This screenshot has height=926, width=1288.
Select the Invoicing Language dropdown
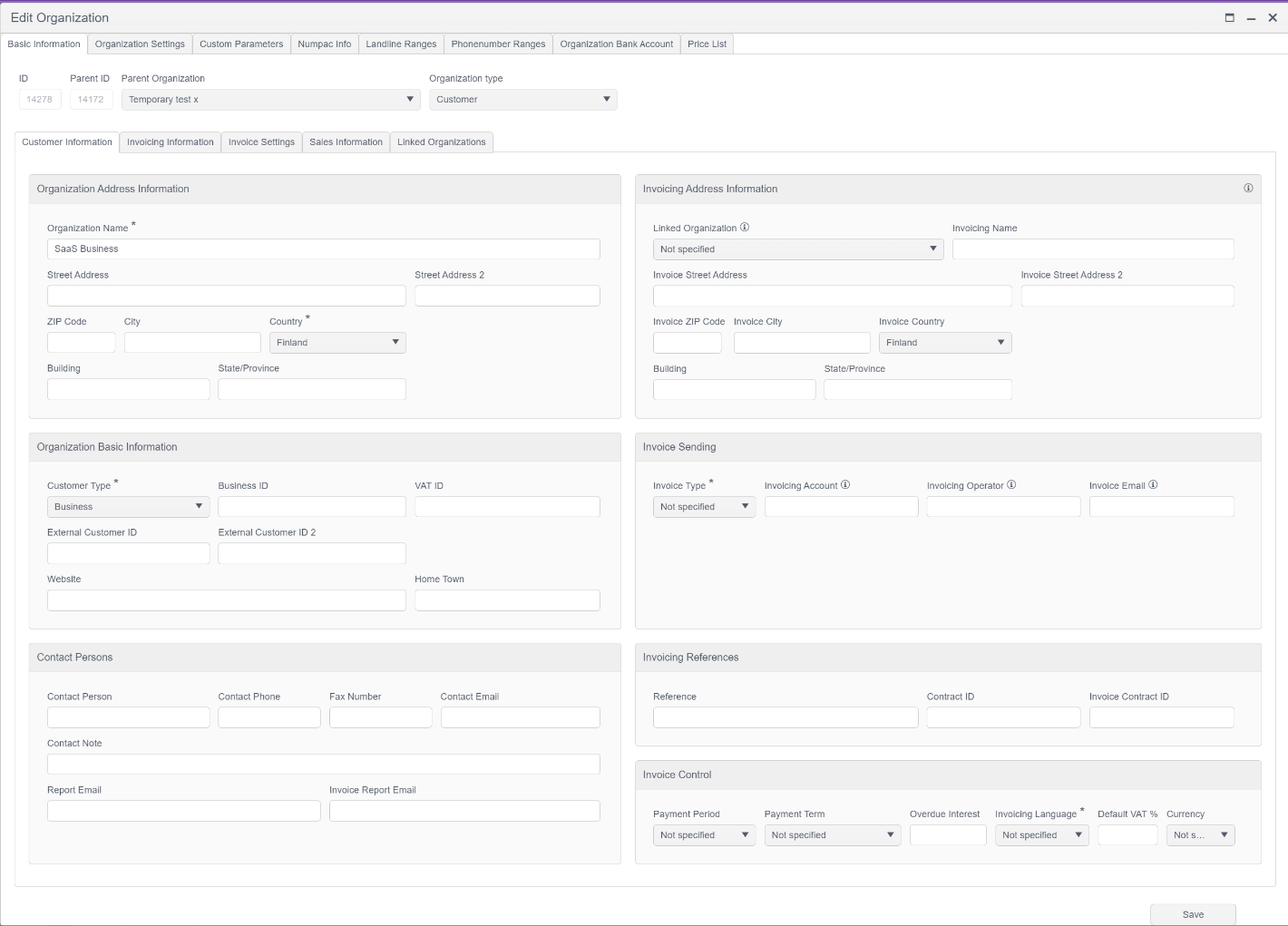click(1041, 835)
